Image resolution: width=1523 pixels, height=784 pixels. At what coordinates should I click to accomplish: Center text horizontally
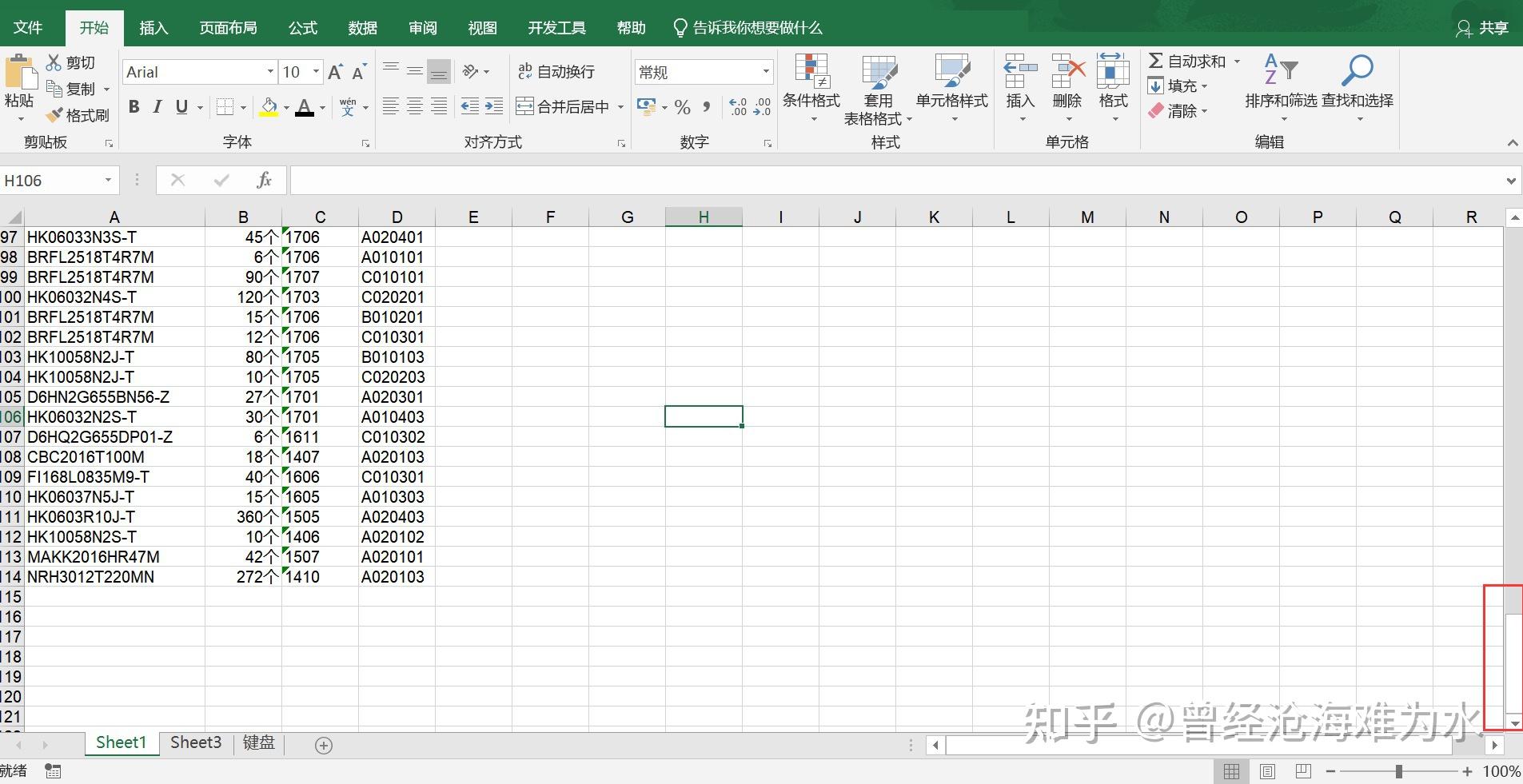[x=415, y=106]
